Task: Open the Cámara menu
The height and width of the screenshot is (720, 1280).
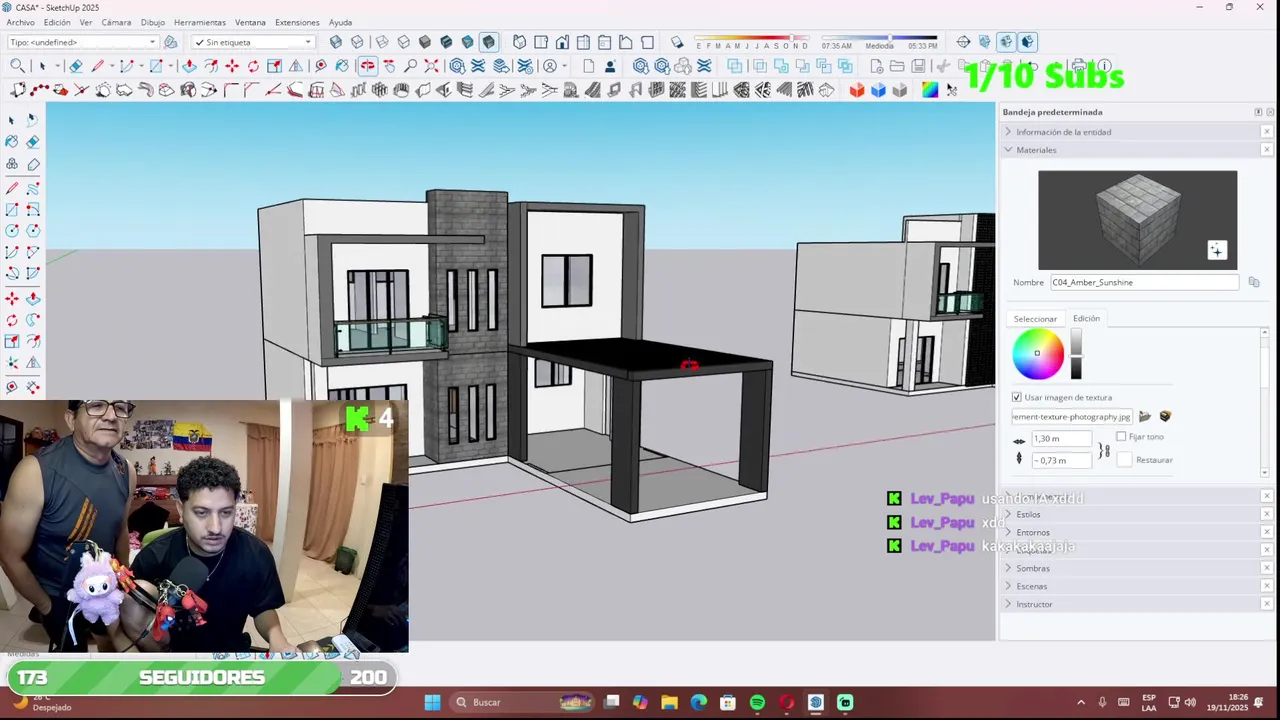Action: coord(116,22)
